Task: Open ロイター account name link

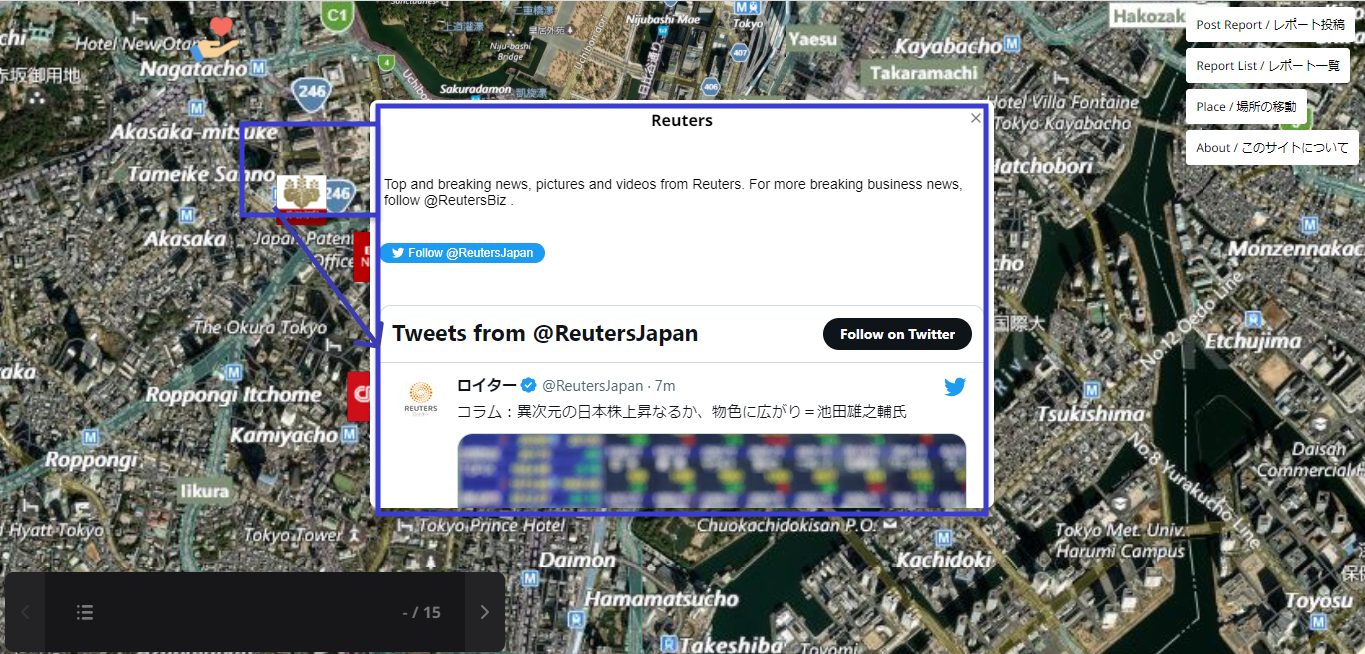Action: point(487,386)
